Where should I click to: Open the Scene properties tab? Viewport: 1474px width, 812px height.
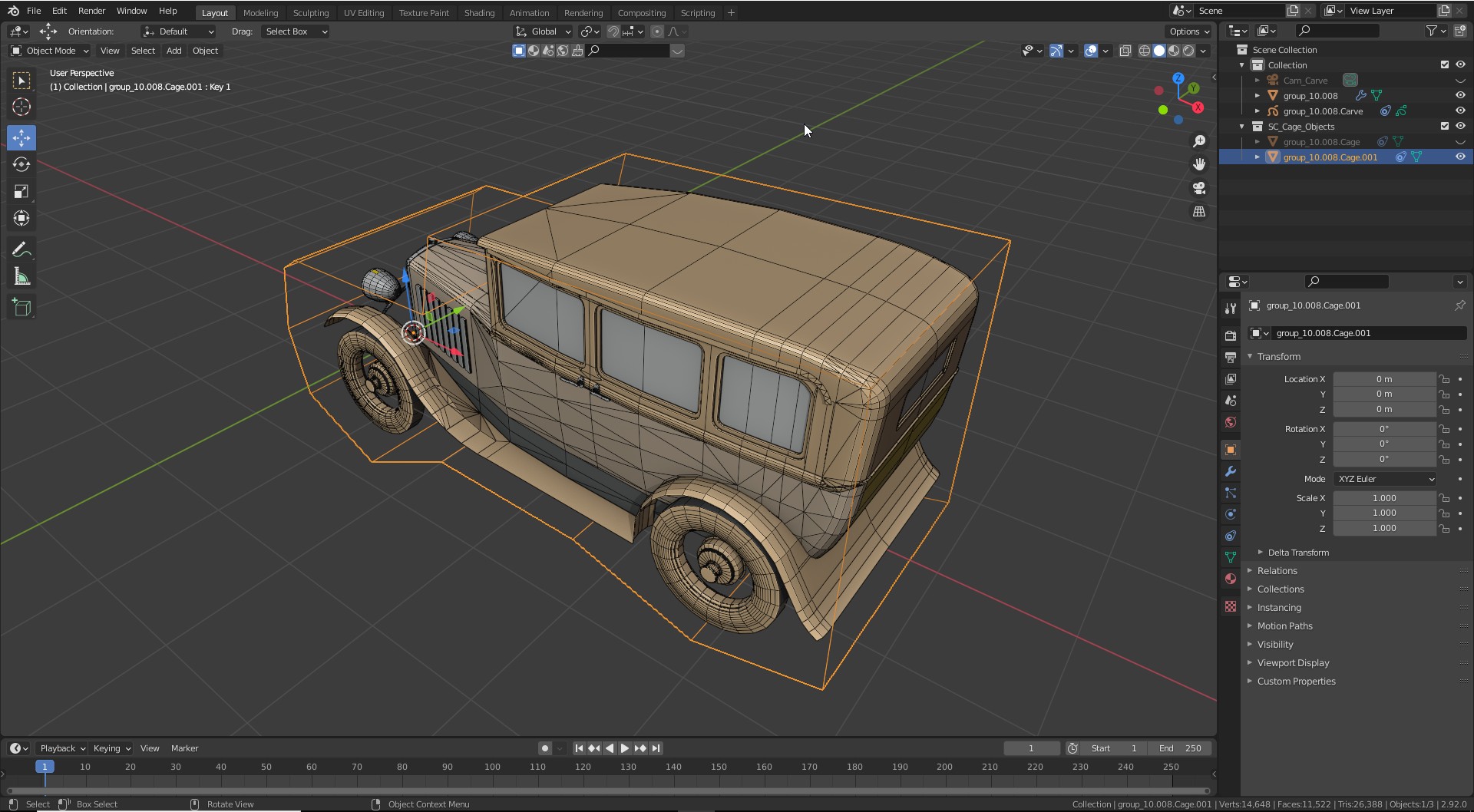(1231, 401)
